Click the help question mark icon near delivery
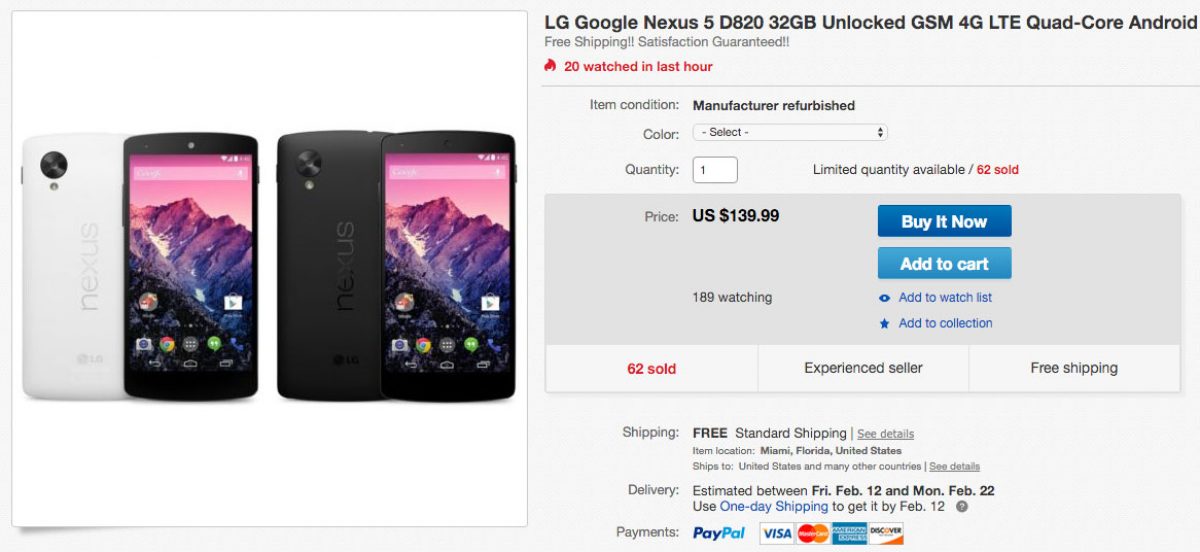Viewport: 1200px width, 552px height. click(x=962, y=506)
